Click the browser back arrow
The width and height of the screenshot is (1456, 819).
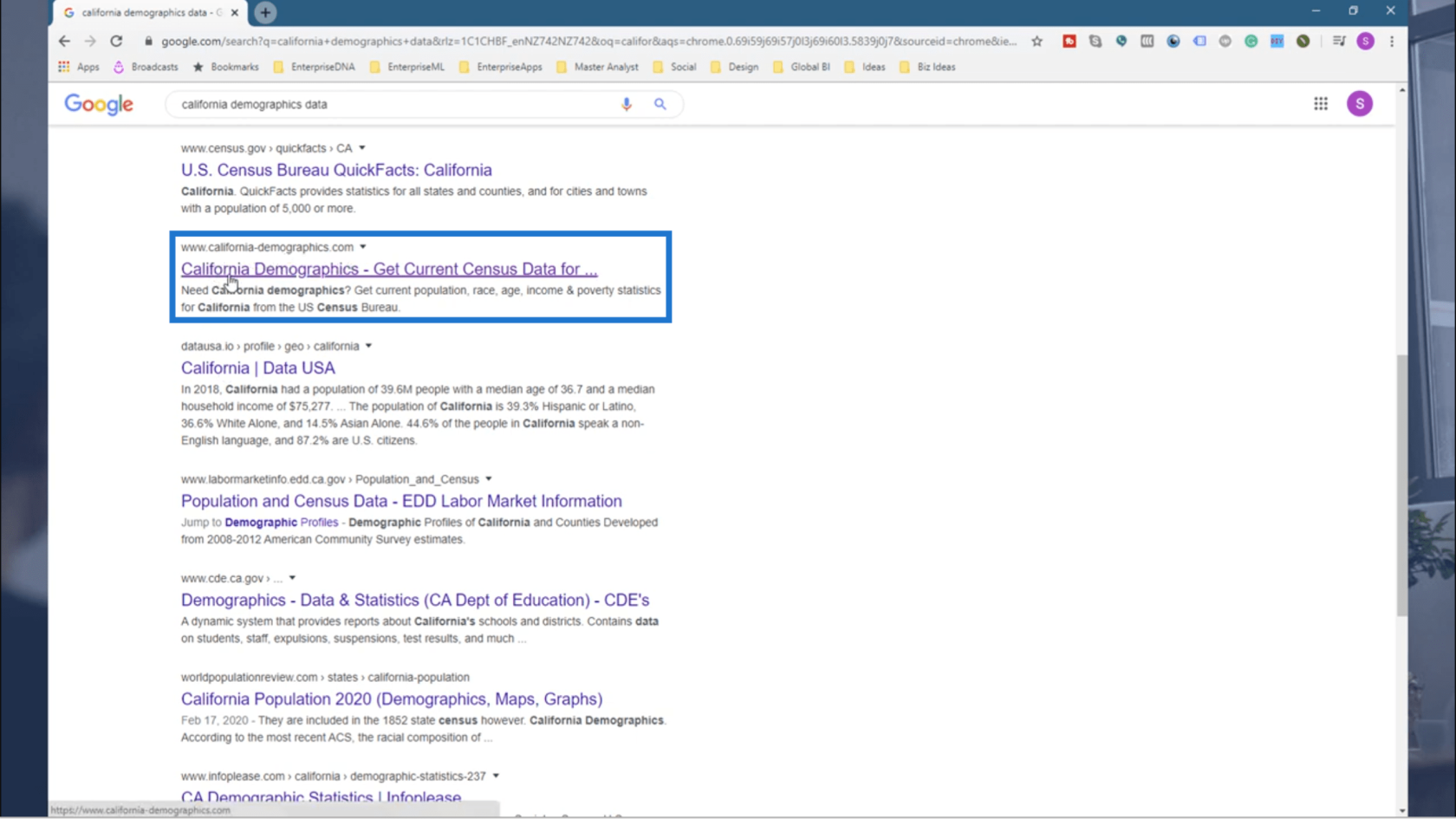tap(64, 41)
